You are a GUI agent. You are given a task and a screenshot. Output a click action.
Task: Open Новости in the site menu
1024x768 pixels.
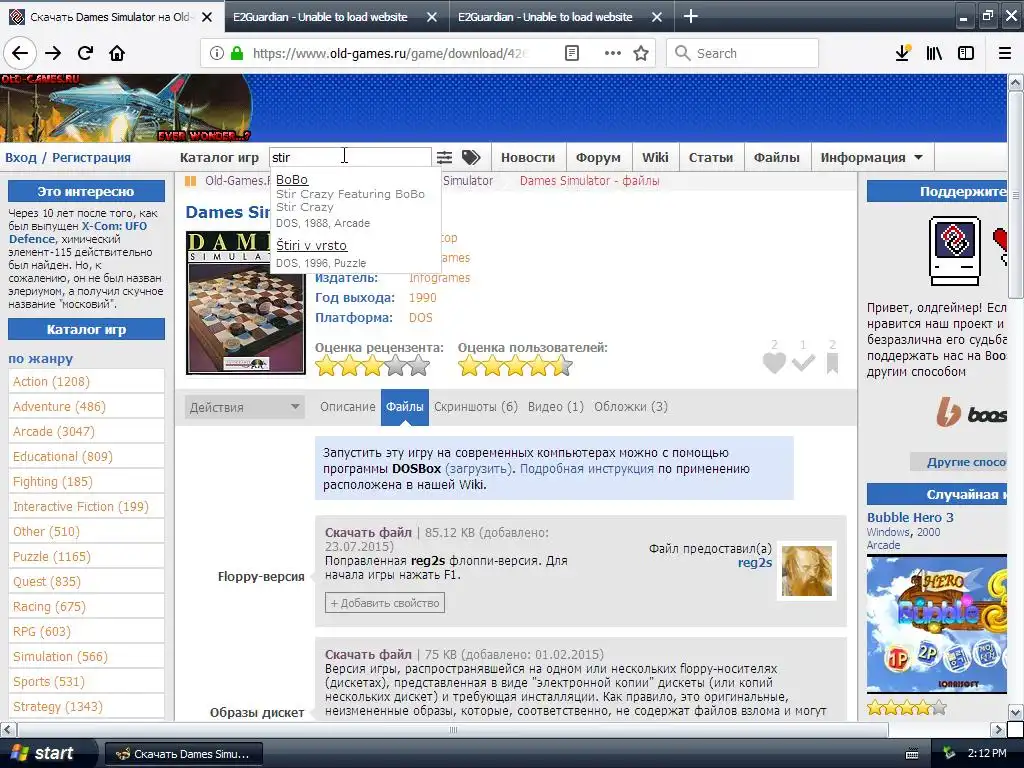tap(528, 157)
